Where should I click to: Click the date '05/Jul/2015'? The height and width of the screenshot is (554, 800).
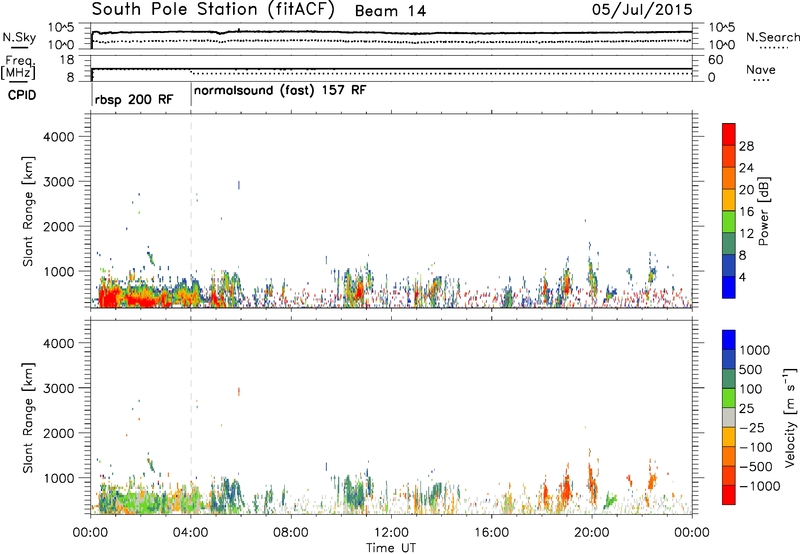(642, 10)
